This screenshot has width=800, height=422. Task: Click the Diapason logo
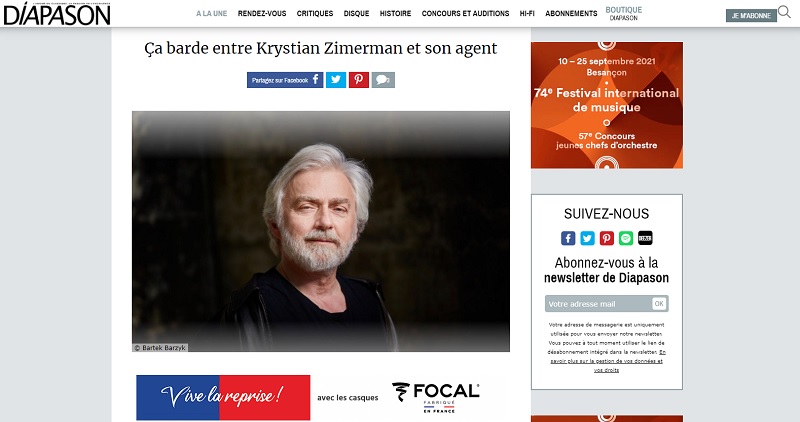pyautogui.click(x=57, y=13)
